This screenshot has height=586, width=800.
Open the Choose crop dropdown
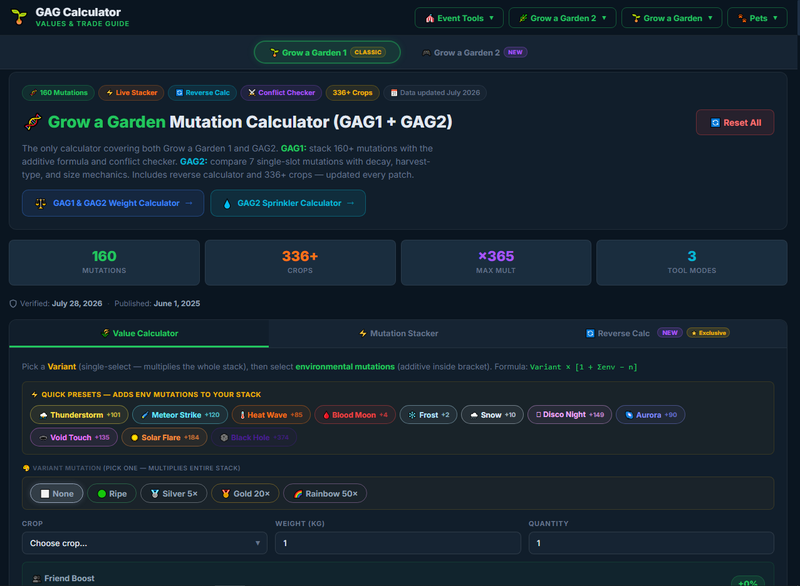(x=144, y=543)
